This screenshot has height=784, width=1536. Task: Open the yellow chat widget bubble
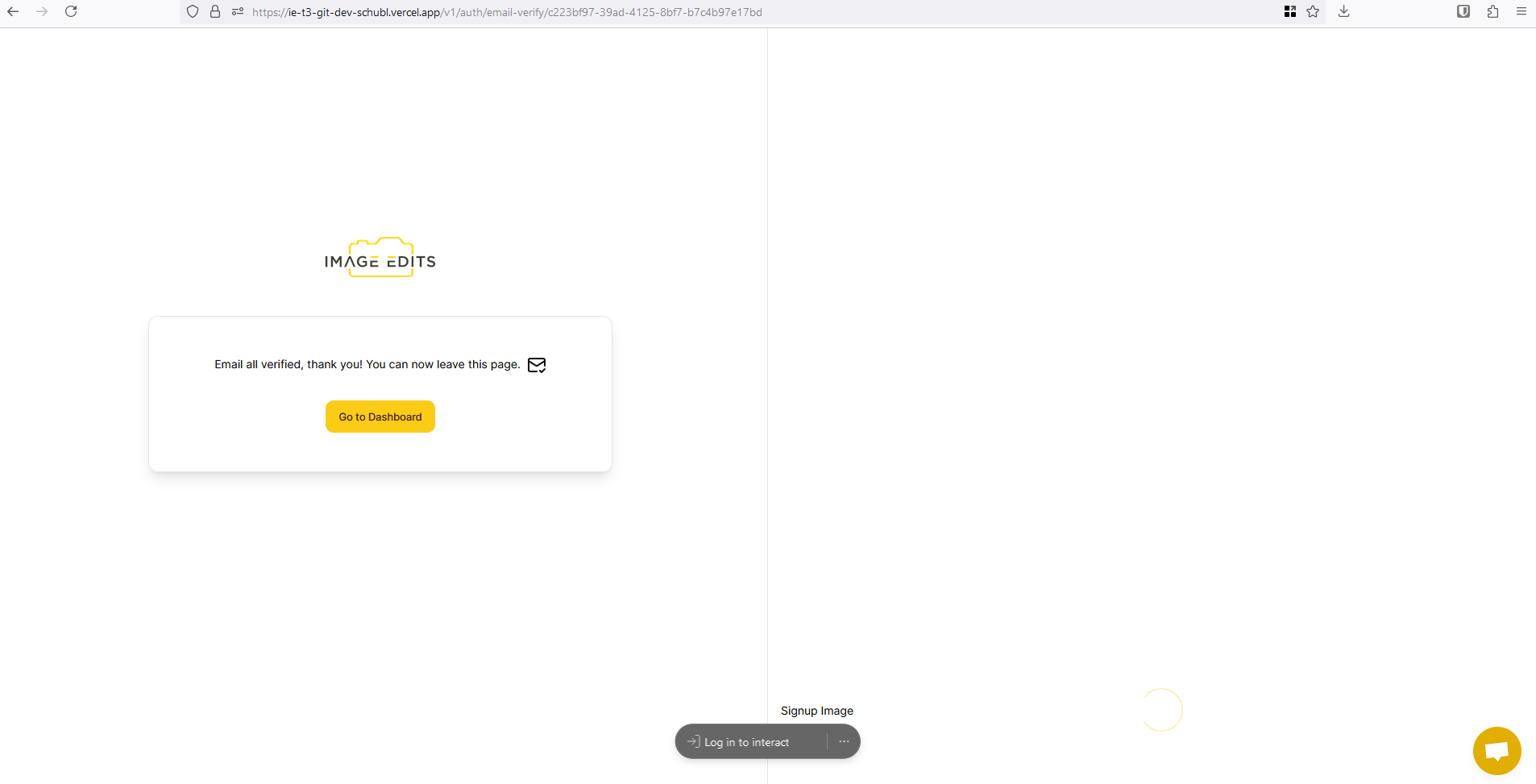[1497, 751]
